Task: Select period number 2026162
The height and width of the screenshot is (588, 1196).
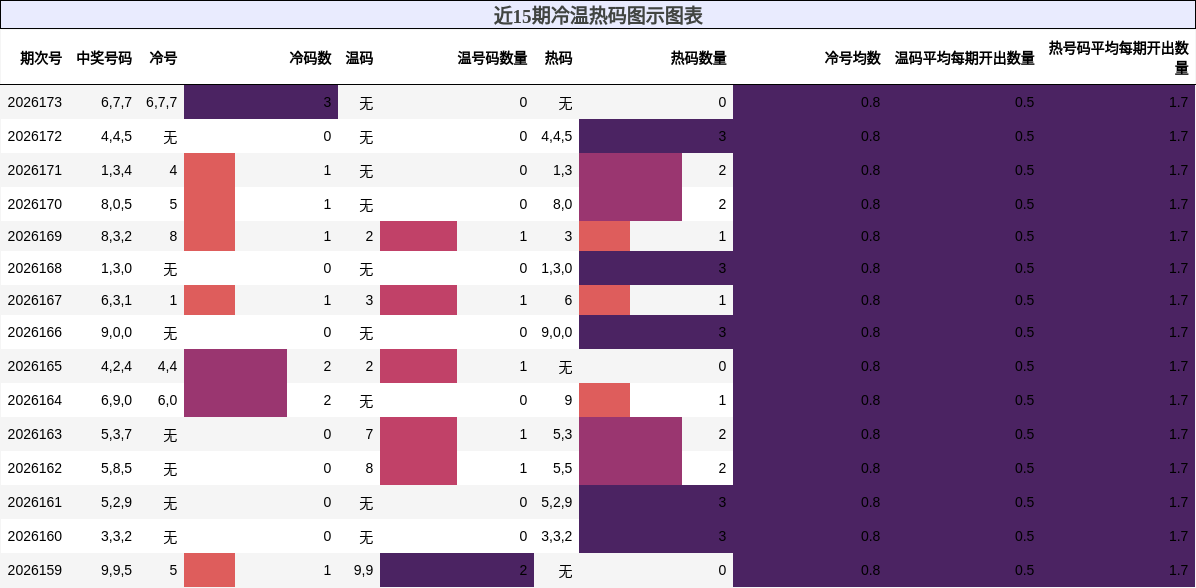Action: [x=34, y=468]
